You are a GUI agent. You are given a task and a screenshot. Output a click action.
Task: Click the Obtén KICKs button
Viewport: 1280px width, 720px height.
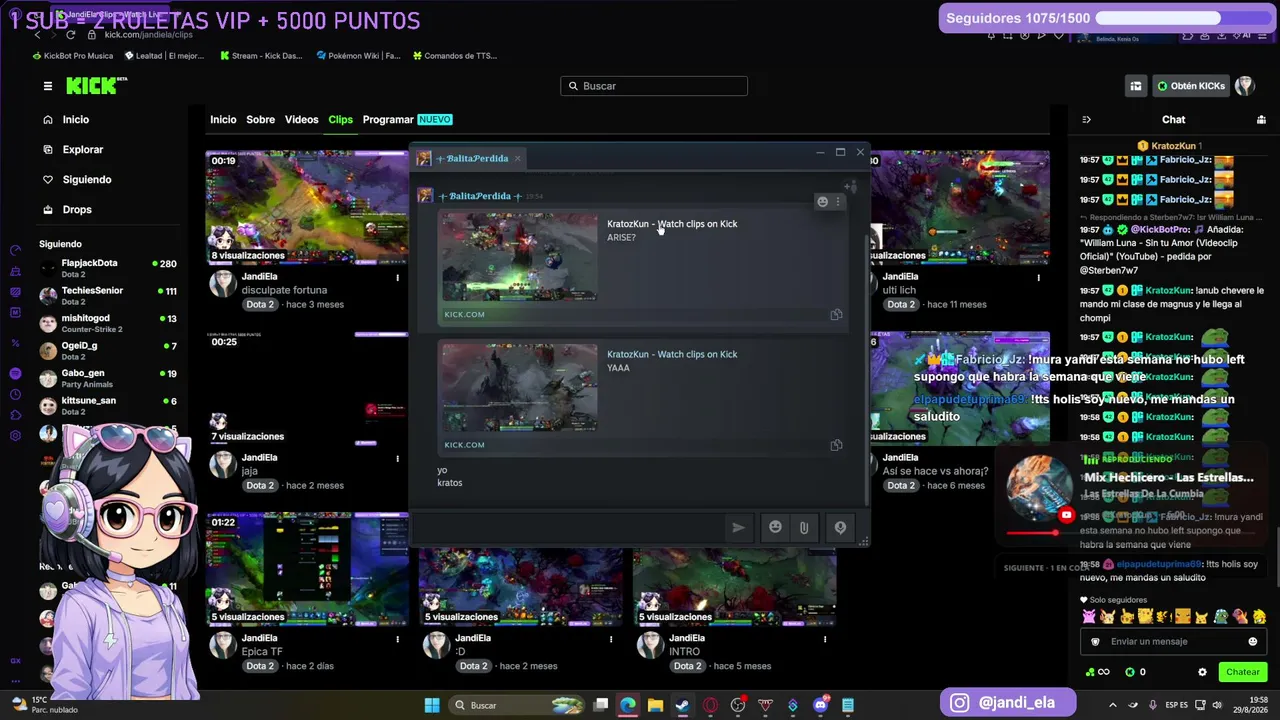(x=1190, y=86)
